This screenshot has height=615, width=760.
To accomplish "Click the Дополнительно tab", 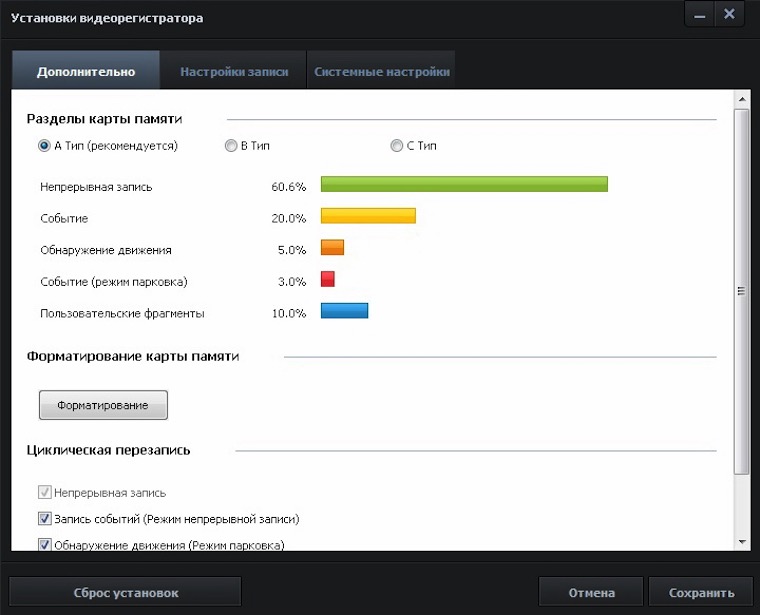I will click(x=86, y=72).
